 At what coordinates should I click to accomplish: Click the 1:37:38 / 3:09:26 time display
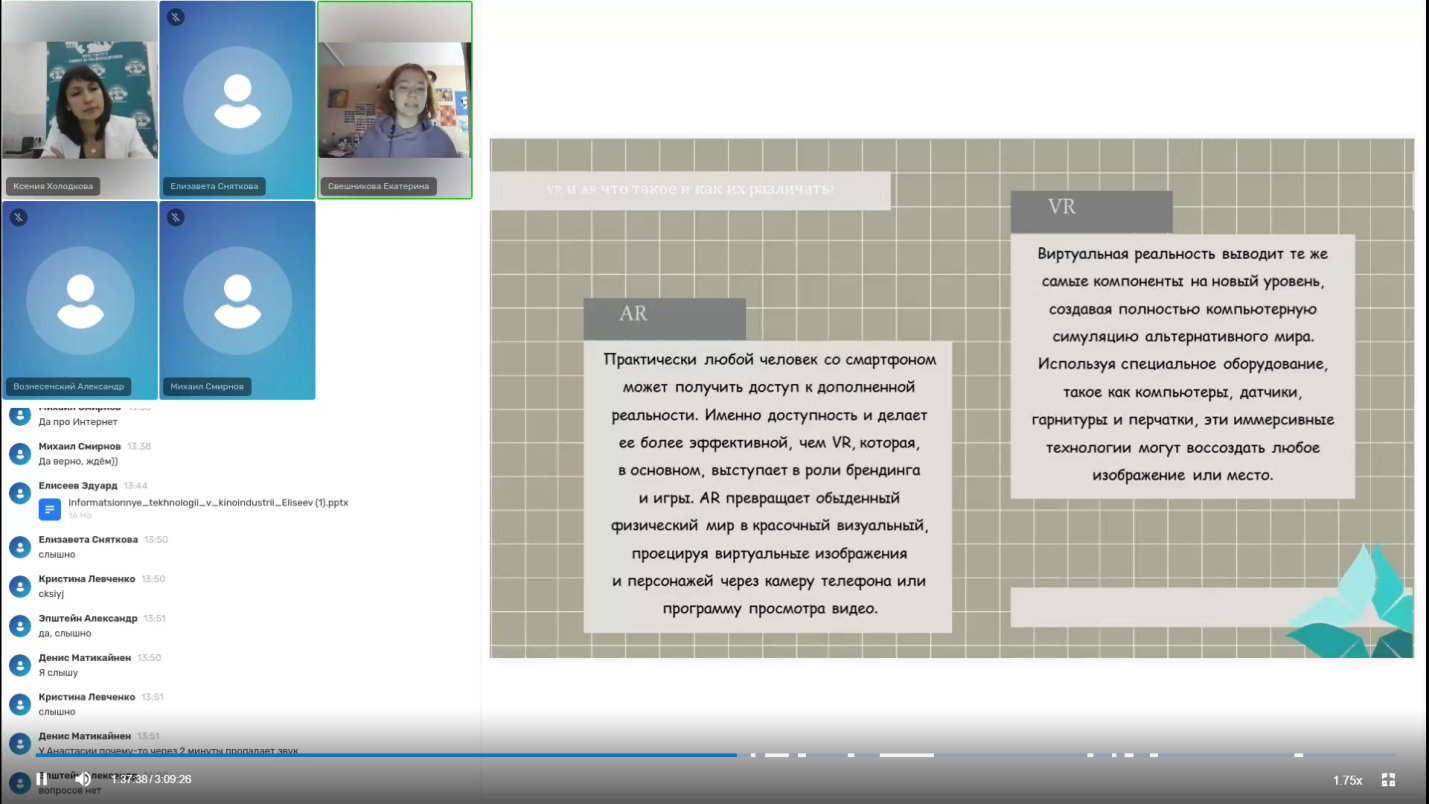click(x=151, y=780)
